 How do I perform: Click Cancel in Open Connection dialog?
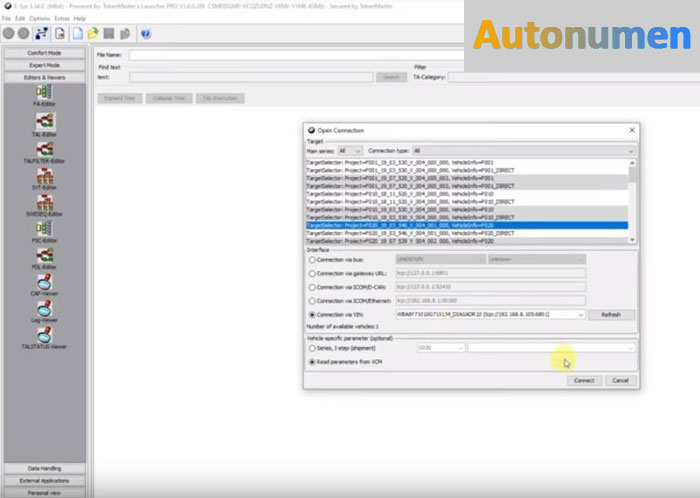(620, 381)
